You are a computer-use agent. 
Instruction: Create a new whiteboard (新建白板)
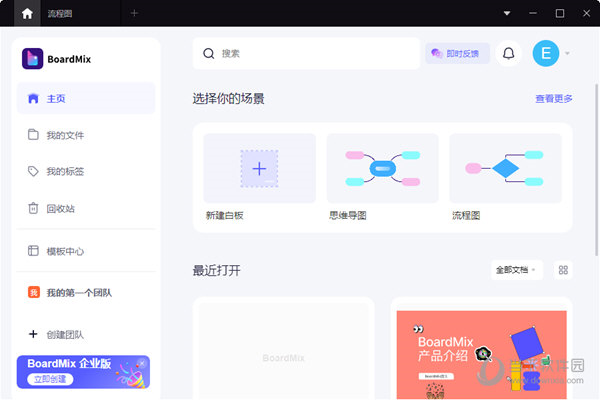[x=259, y=169]
